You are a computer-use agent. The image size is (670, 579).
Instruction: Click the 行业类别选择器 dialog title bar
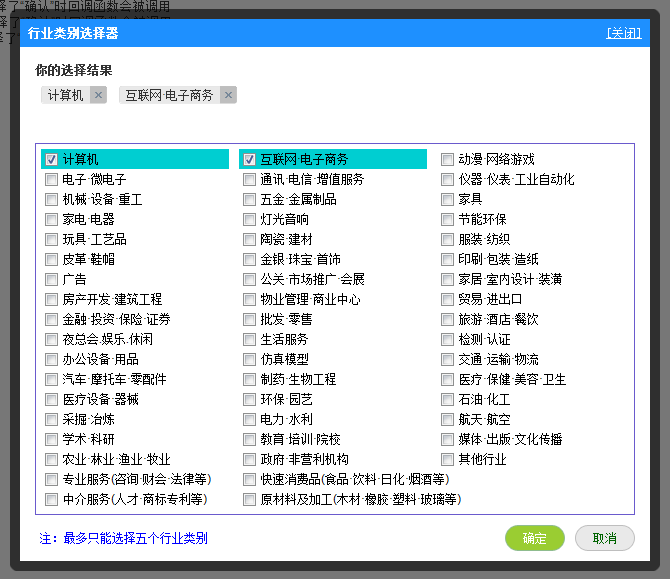(300, 33)
